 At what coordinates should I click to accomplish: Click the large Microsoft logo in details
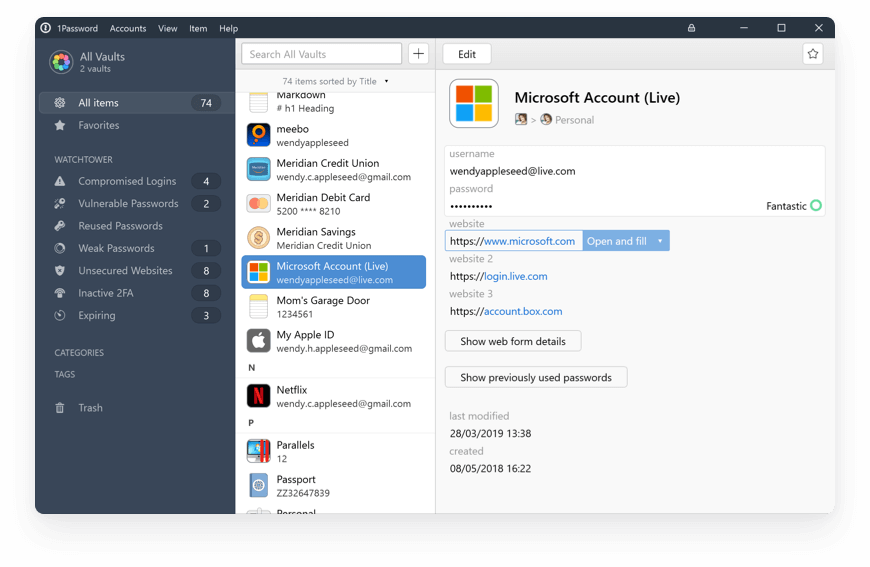[x=474, y=104]
